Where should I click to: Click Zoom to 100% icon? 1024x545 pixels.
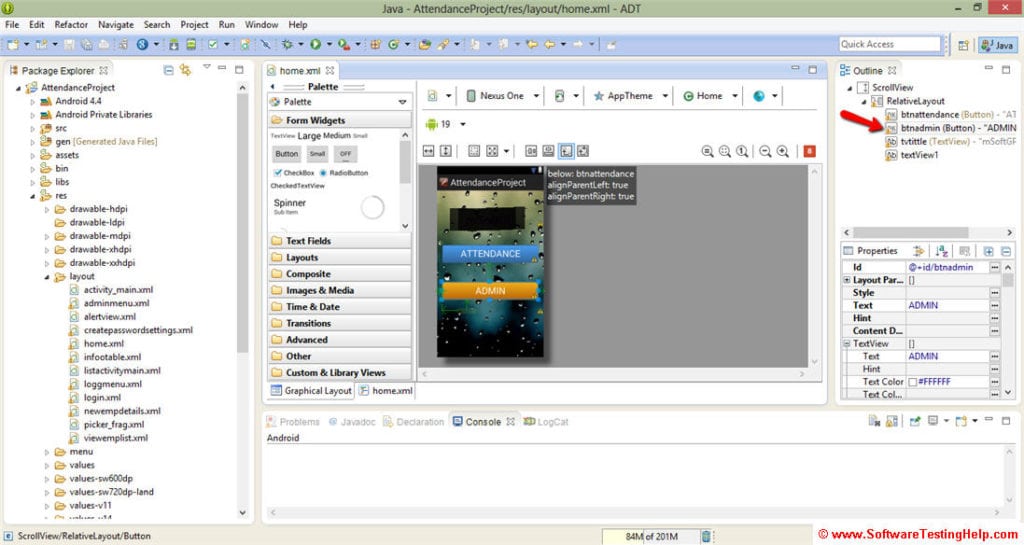(743, 151)
